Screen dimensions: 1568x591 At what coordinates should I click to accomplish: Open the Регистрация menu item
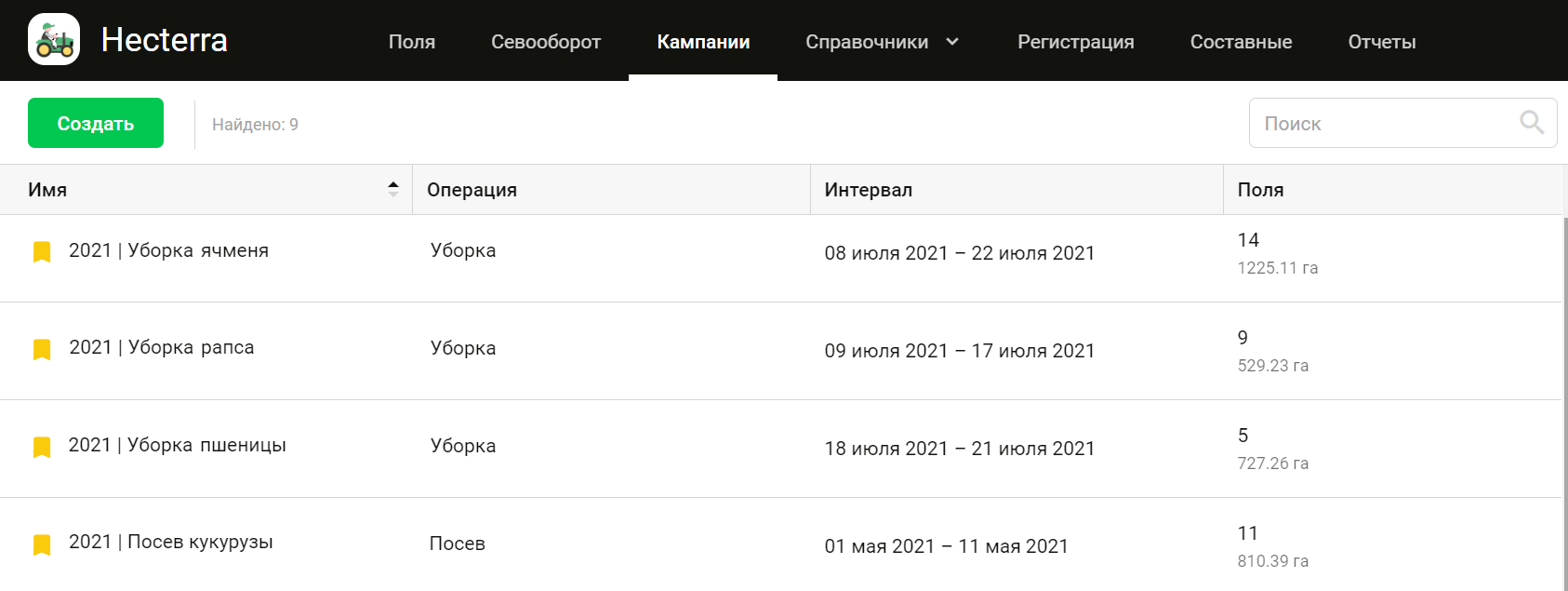coord(1075,42)
